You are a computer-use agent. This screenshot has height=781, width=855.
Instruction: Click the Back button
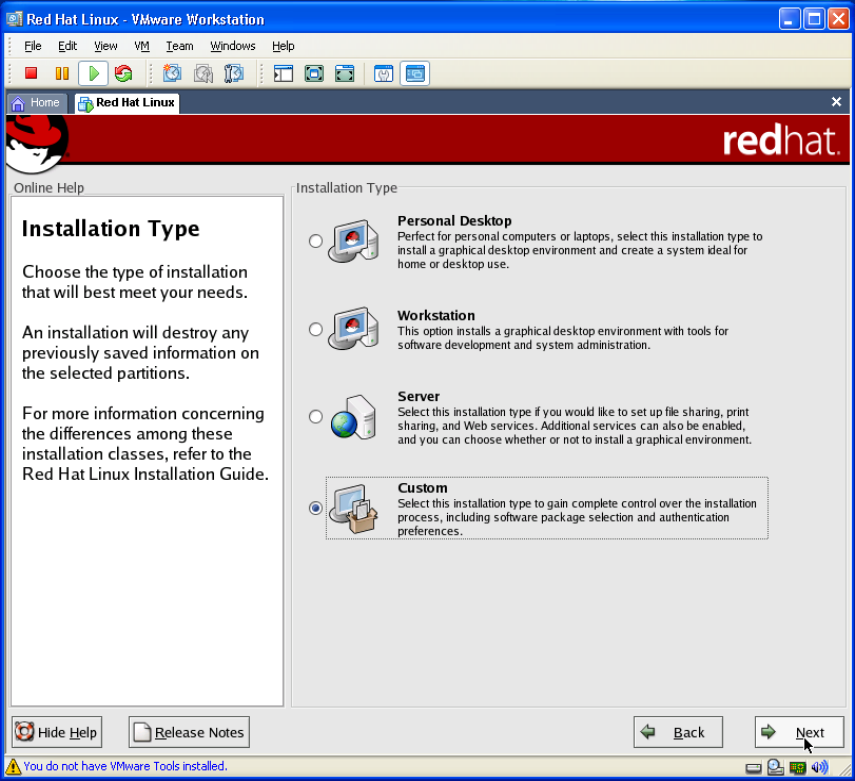point(677,732)
